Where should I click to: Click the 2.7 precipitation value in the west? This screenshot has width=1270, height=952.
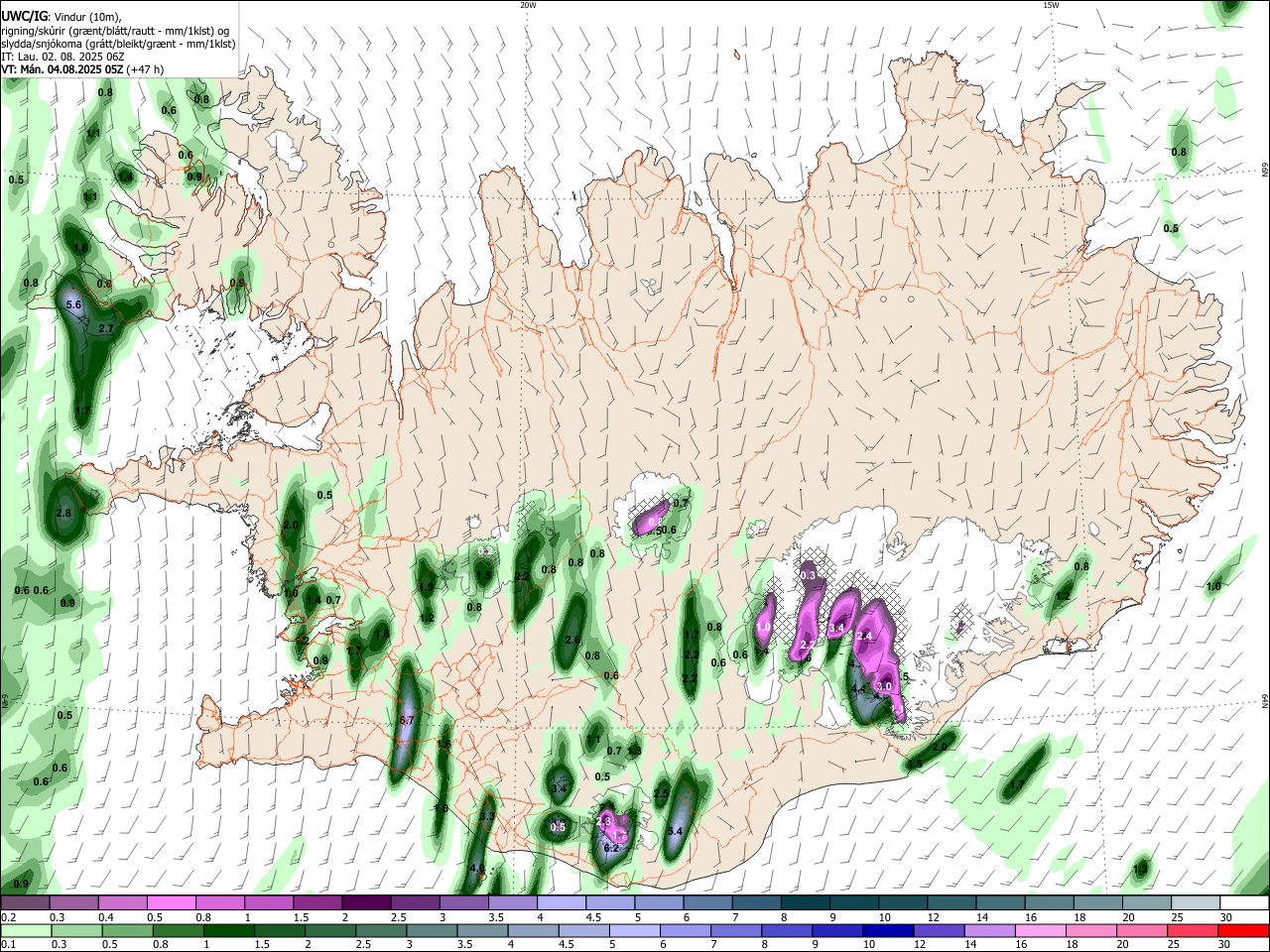tap(107, 328)
